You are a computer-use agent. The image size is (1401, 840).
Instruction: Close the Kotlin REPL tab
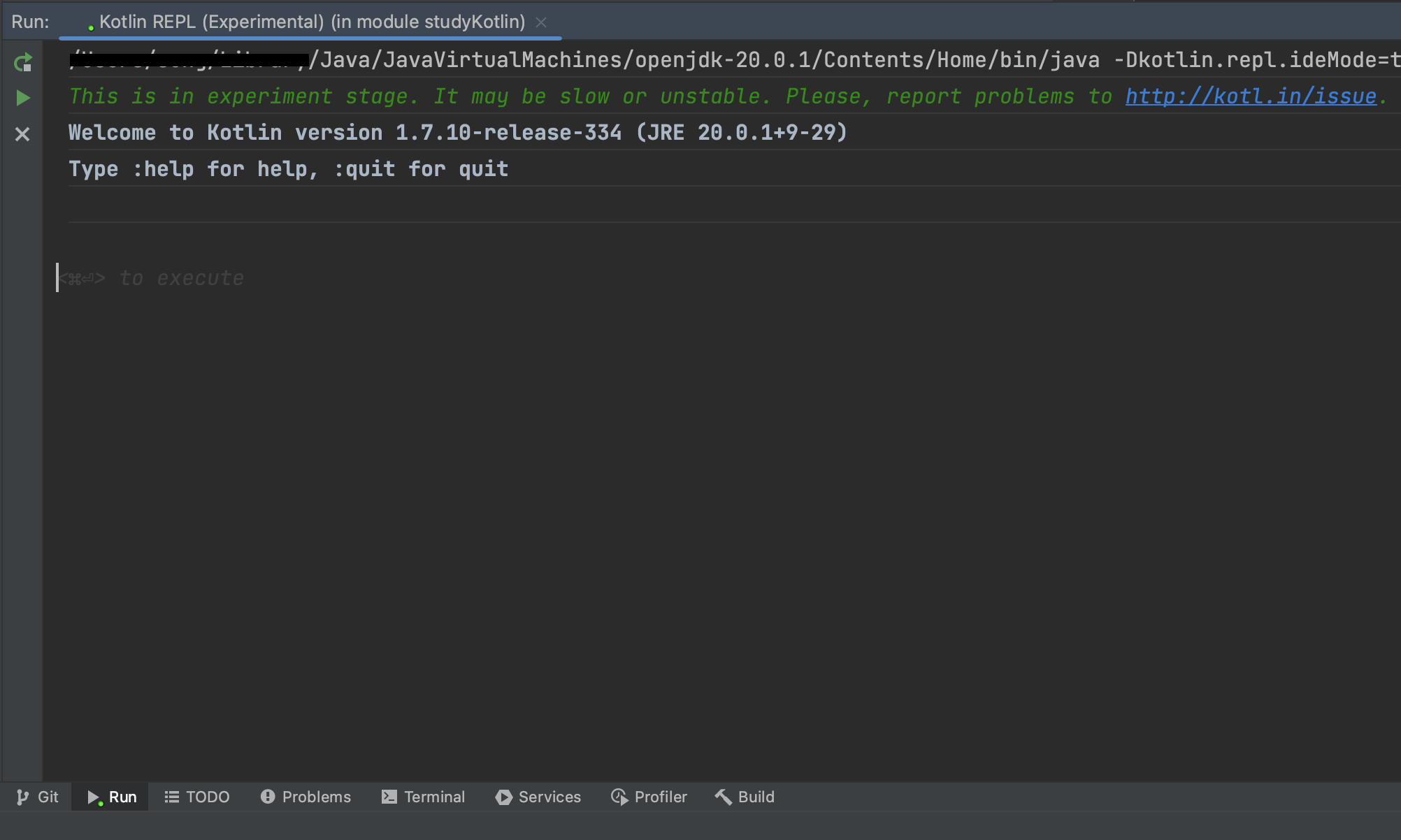point(541,22)
